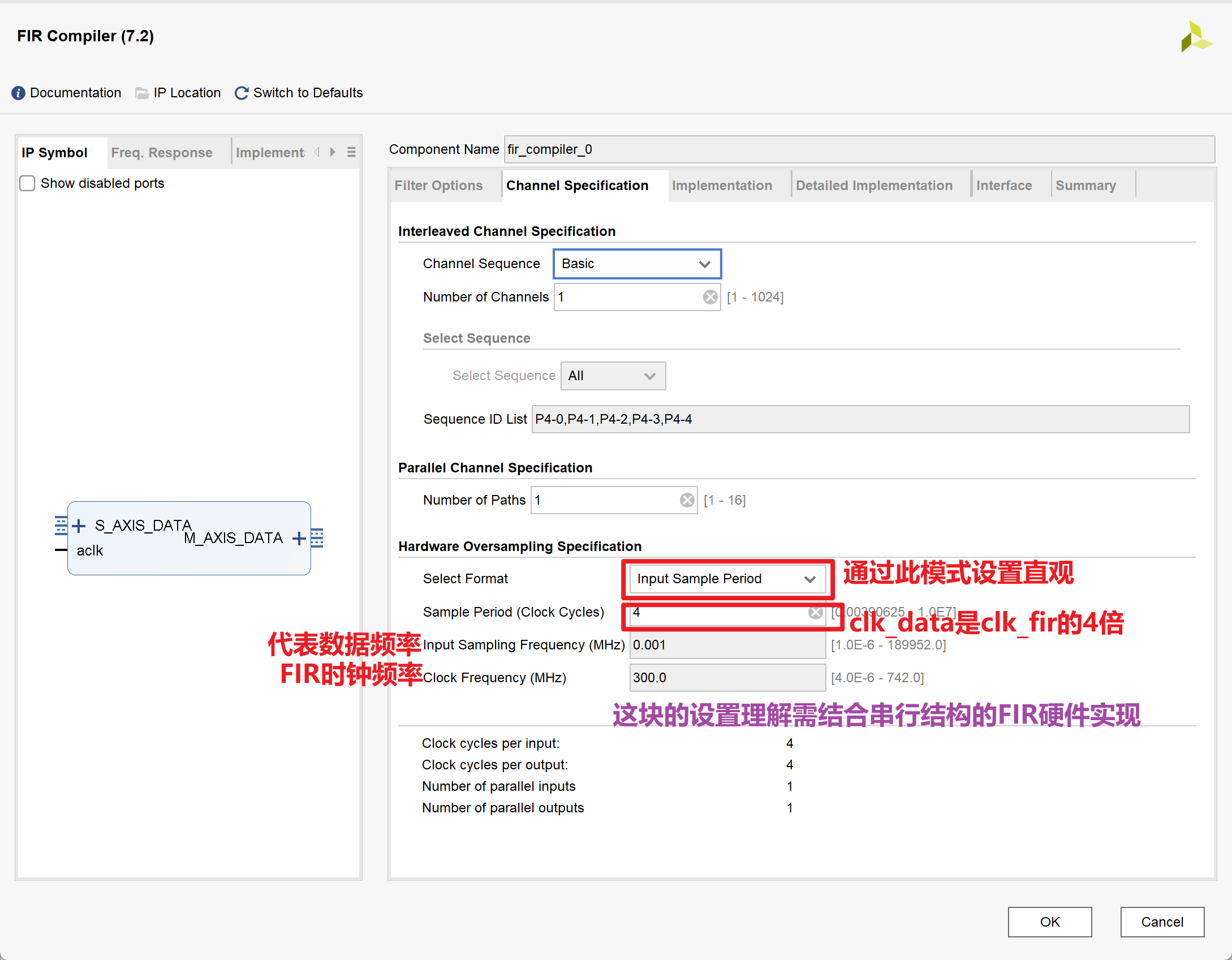Open the Documentation info icon
The height and width of the screenshot is (960, 1232).
pyautogui.click(x=18, y=93)
